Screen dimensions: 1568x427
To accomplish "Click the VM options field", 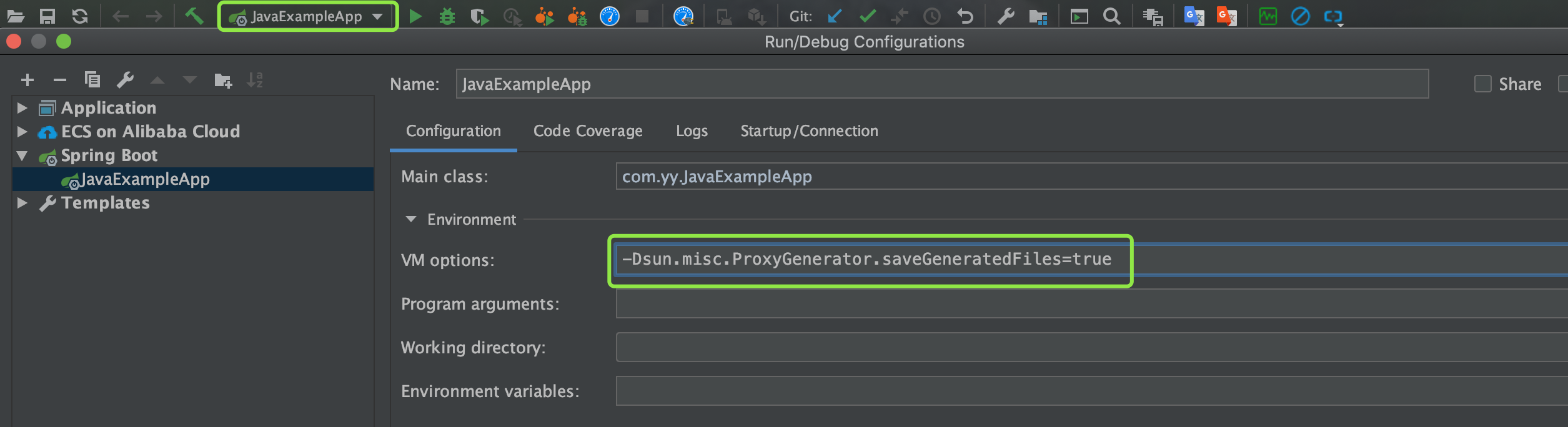I will tap(1092, 259).
